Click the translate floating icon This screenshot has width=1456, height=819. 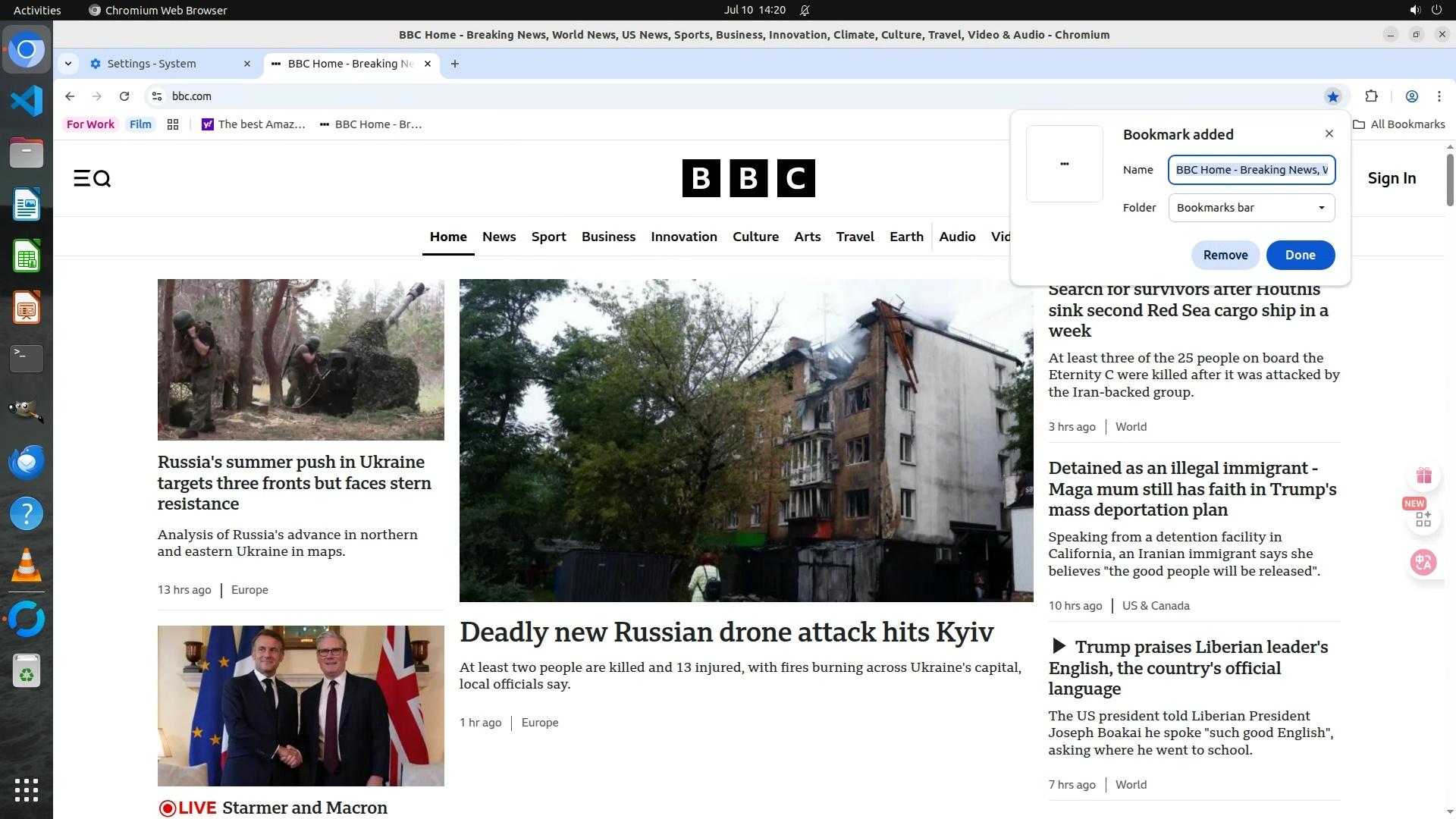[x=1423, y=563]
